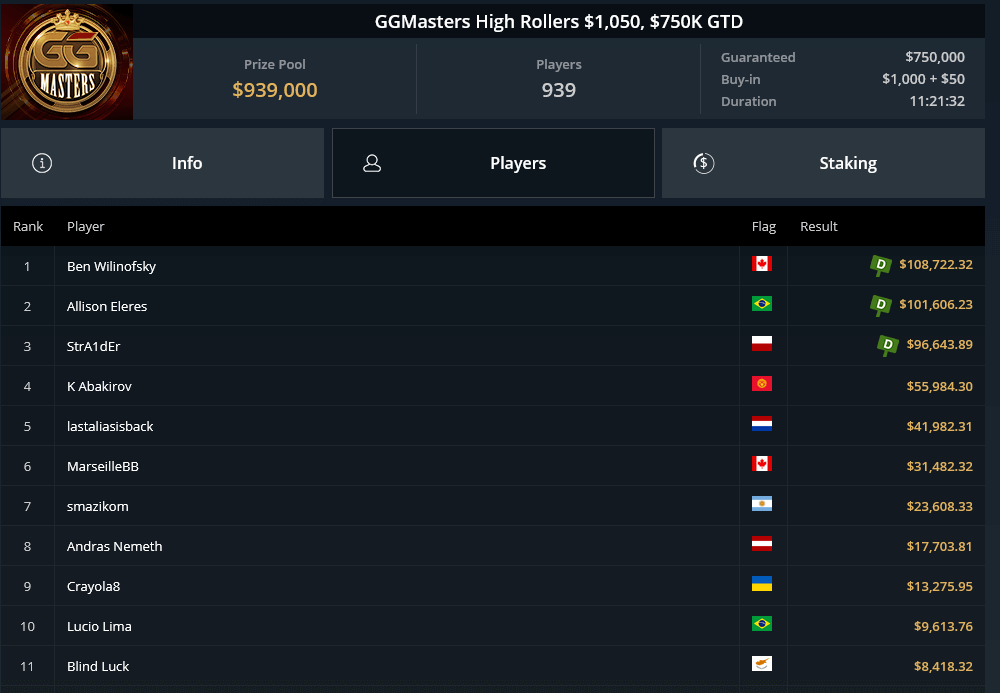Click the Kyrgyzstan flag beside K Abakirov
The image size is (1000, 693).
tap(764, 385)
